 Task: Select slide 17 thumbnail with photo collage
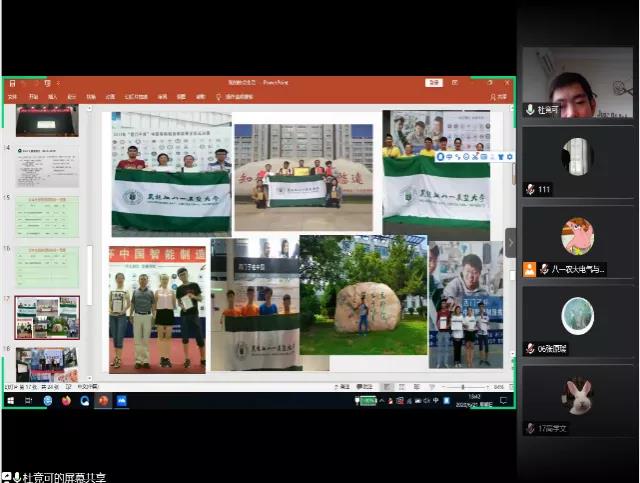click(47, 316)
